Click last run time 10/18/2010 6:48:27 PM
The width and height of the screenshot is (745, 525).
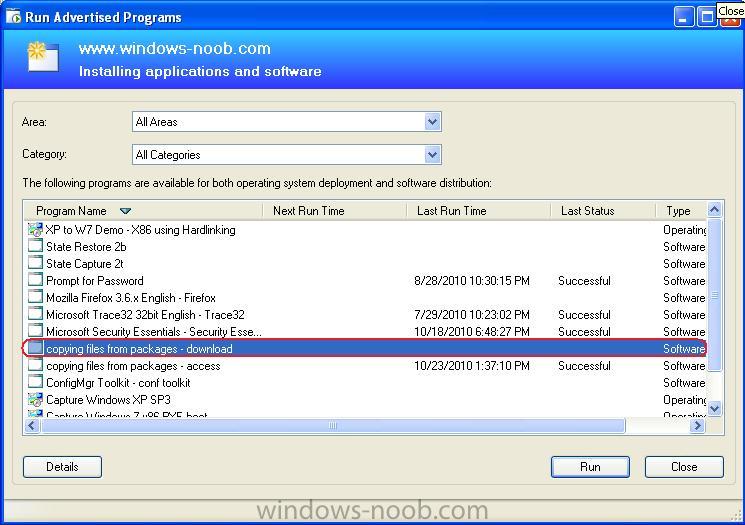(472, 332)
